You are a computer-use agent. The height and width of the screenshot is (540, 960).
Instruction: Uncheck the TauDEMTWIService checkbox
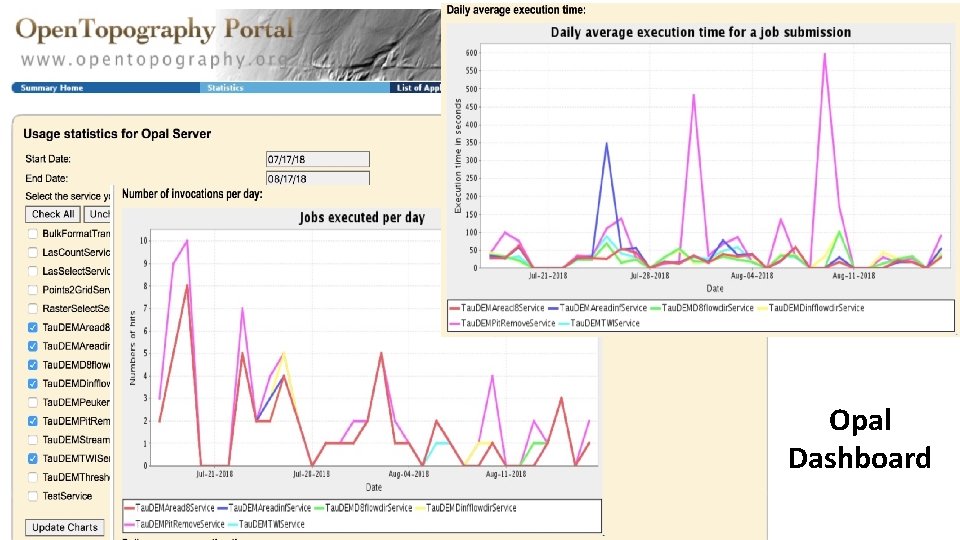pos(33,459)
